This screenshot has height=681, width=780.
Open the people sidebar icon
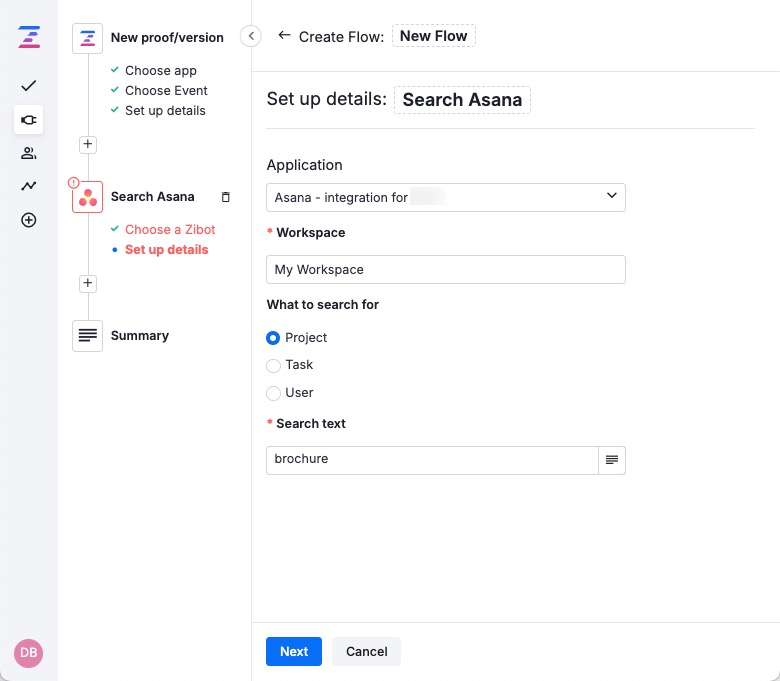29,153
